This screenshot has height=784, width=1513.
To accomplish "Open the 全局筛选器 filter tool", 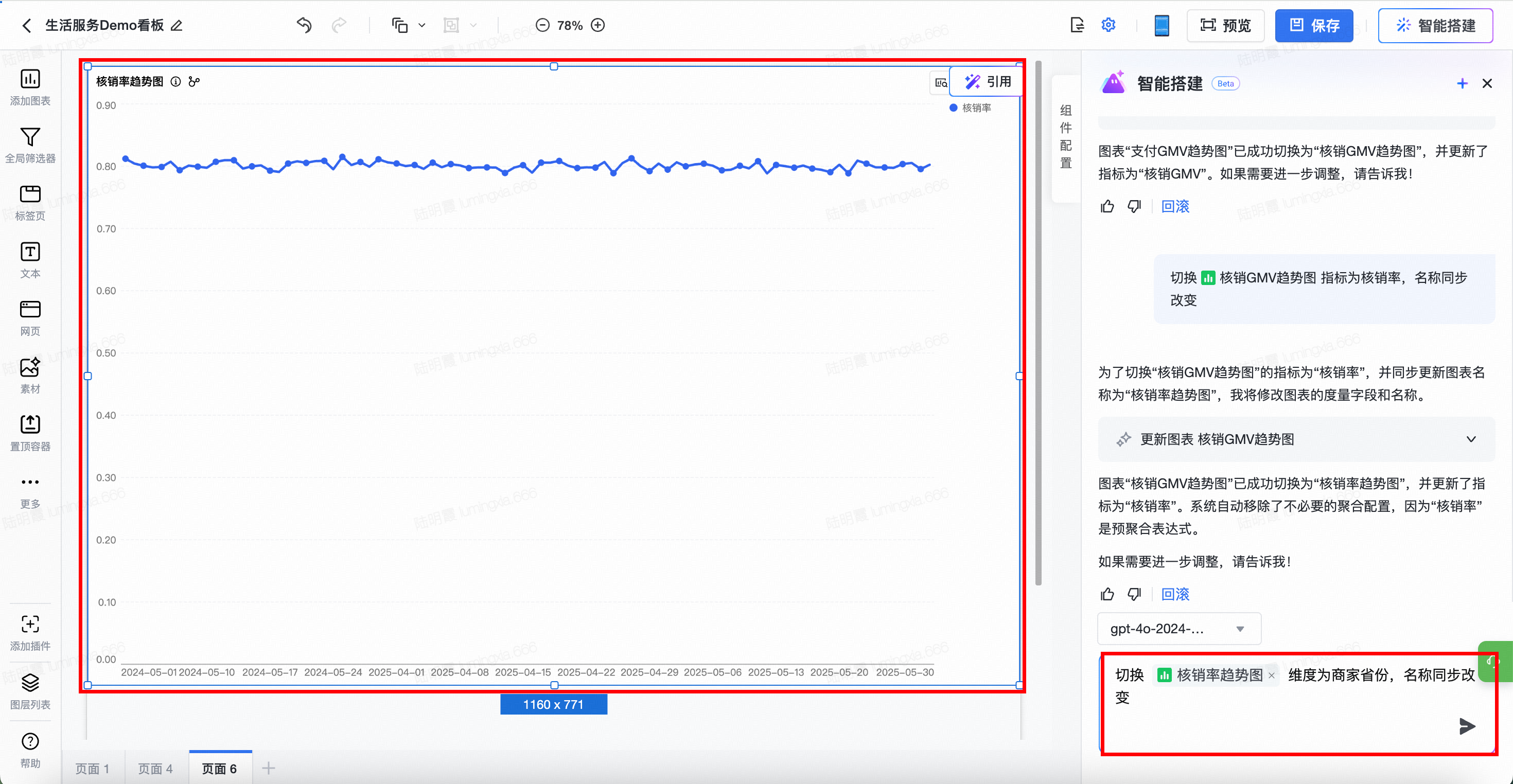I will 30,137.
